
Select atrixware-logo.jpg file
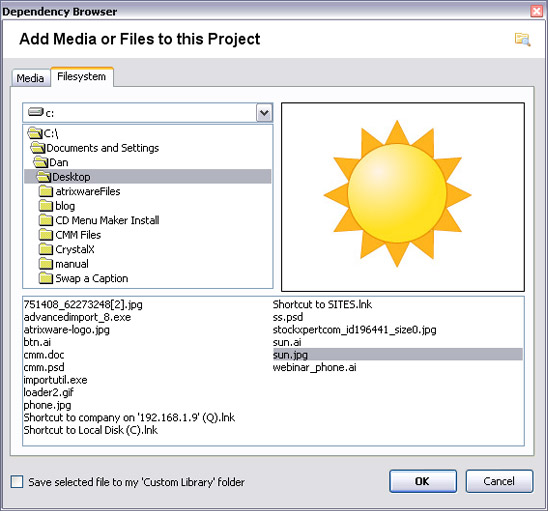click(x=67, y=330)
